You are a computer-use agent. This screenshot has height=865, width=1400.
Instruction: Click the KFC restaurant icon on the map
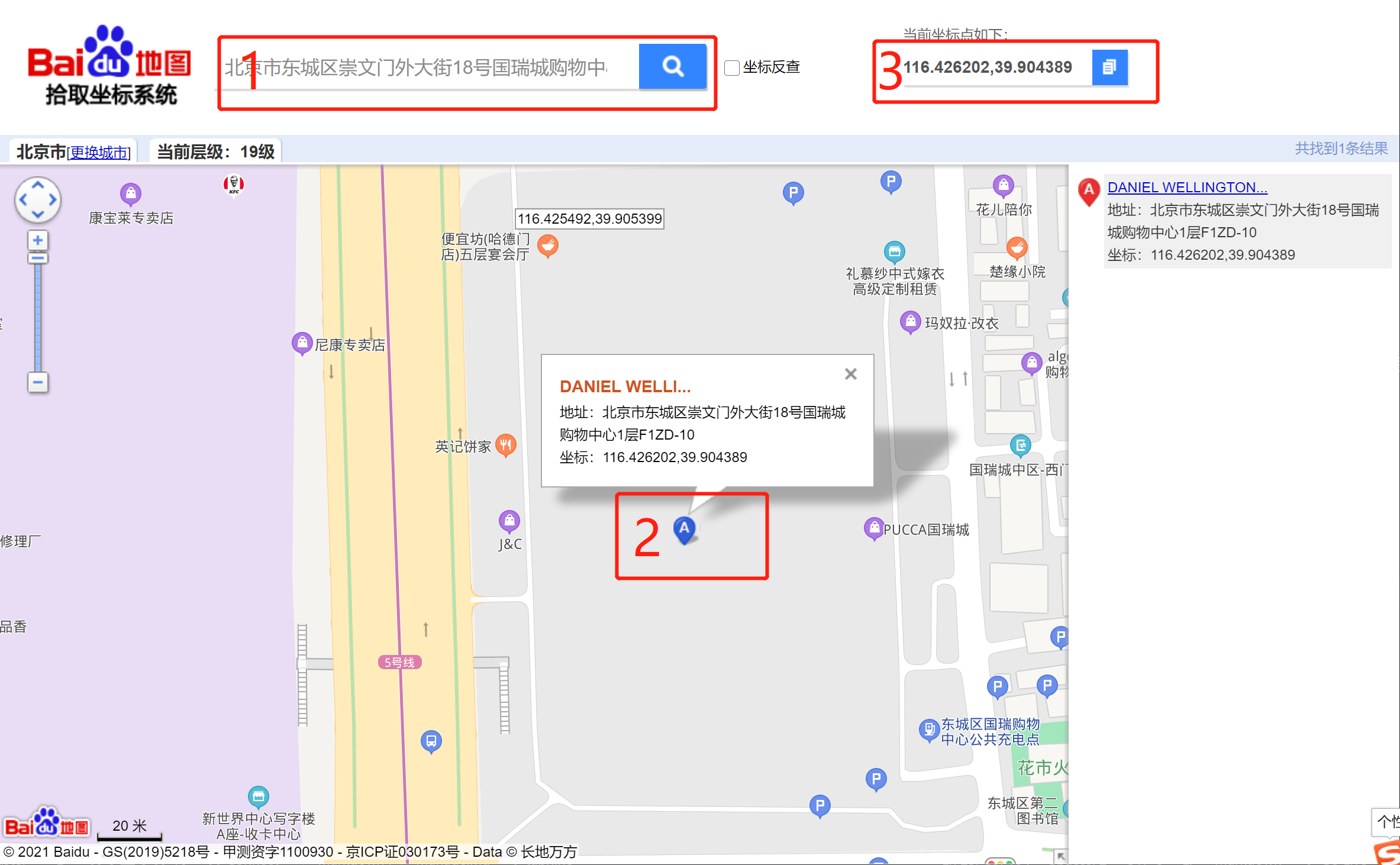click(x=234, y=185)
